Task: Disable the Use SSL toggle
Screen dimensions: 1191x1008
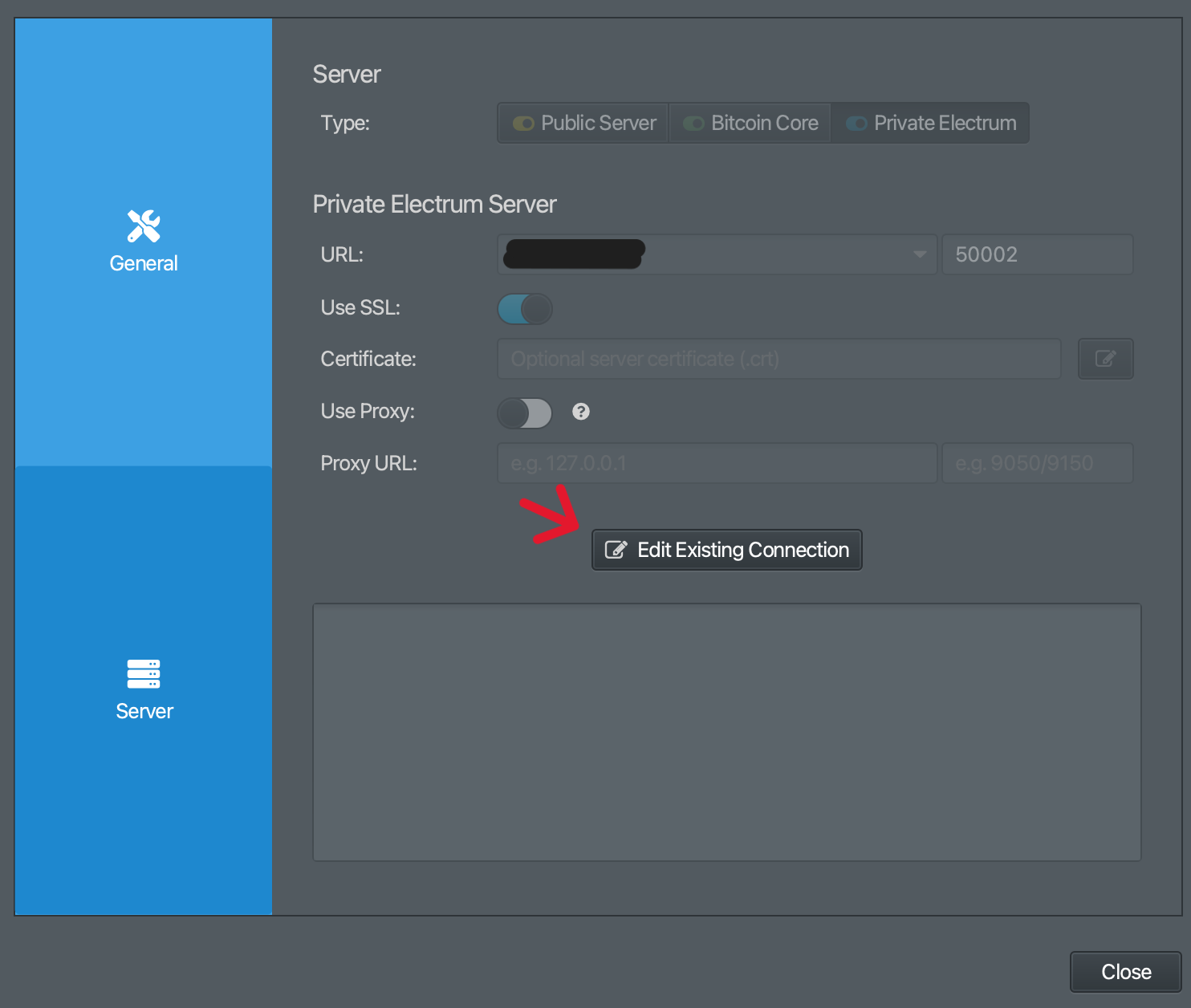Action: 524,308
